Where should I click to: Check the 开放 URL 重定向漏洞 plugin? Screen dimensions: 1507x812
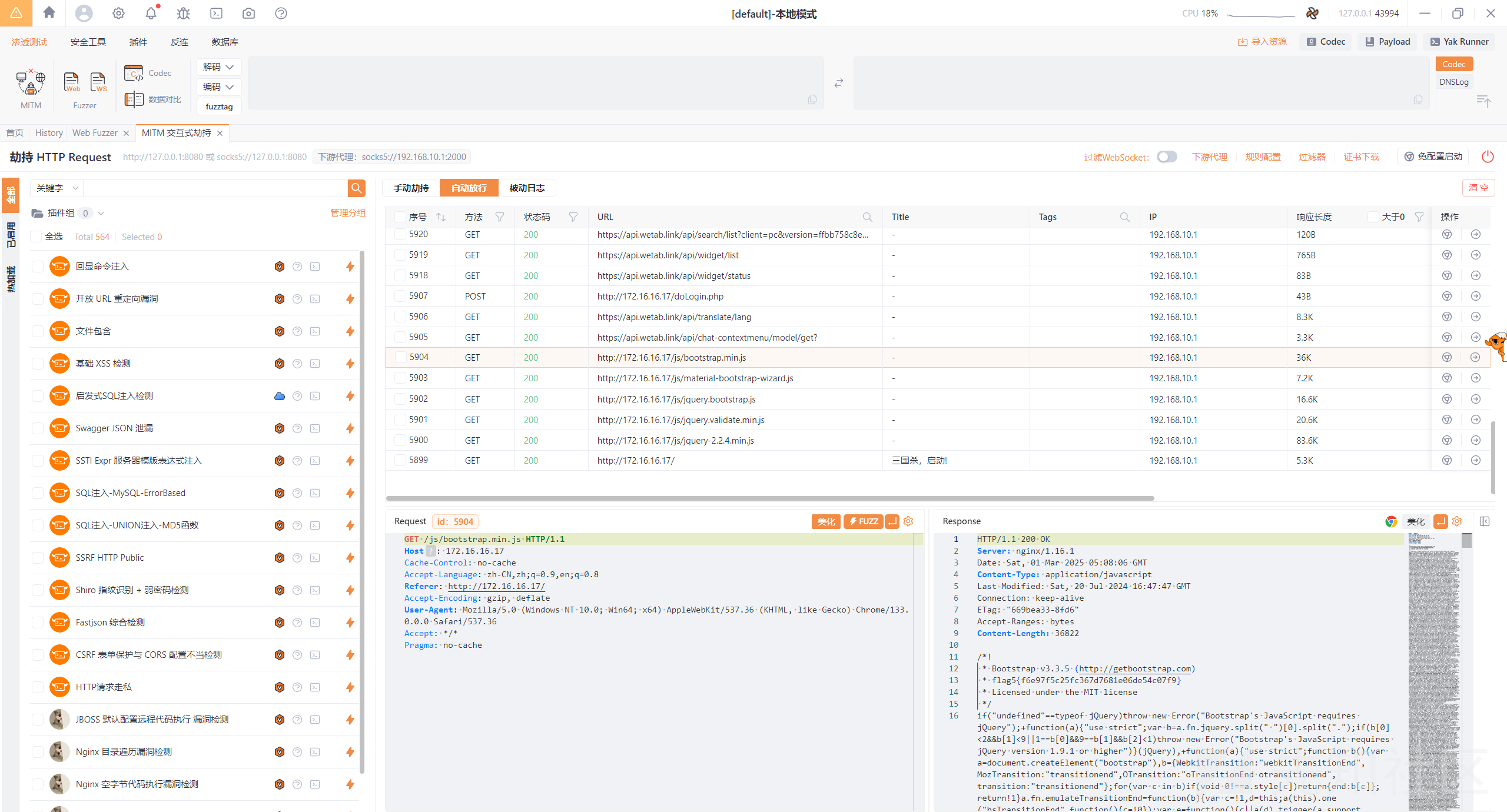(x=38, y=299)
